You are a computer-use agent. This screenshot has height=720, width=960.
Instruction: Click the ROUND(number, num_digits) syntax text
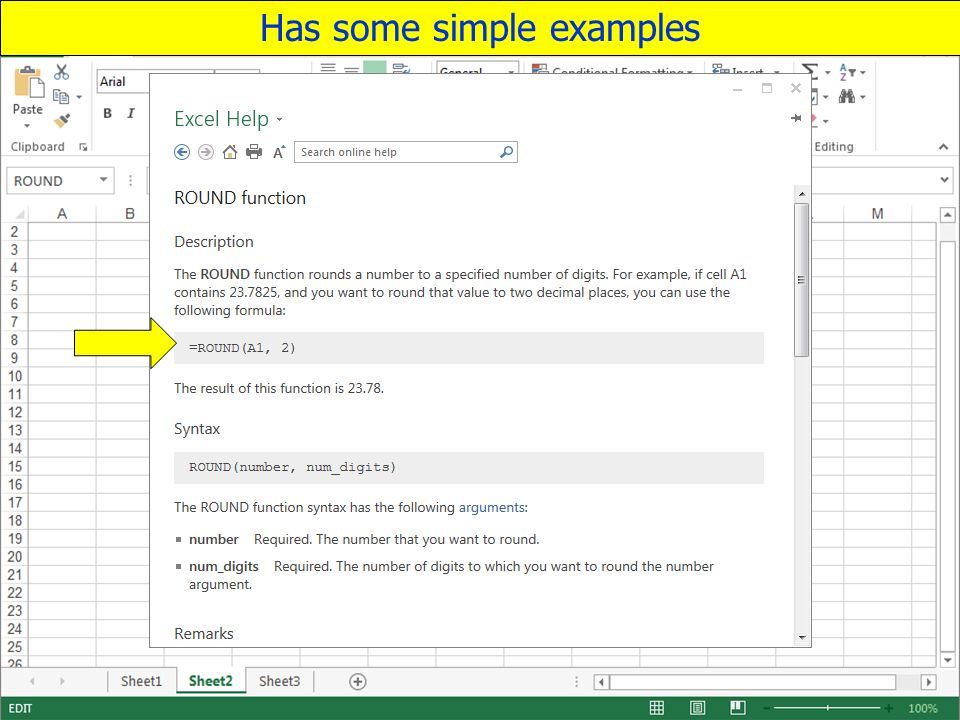pyautogui.click(x=293, y=467)
